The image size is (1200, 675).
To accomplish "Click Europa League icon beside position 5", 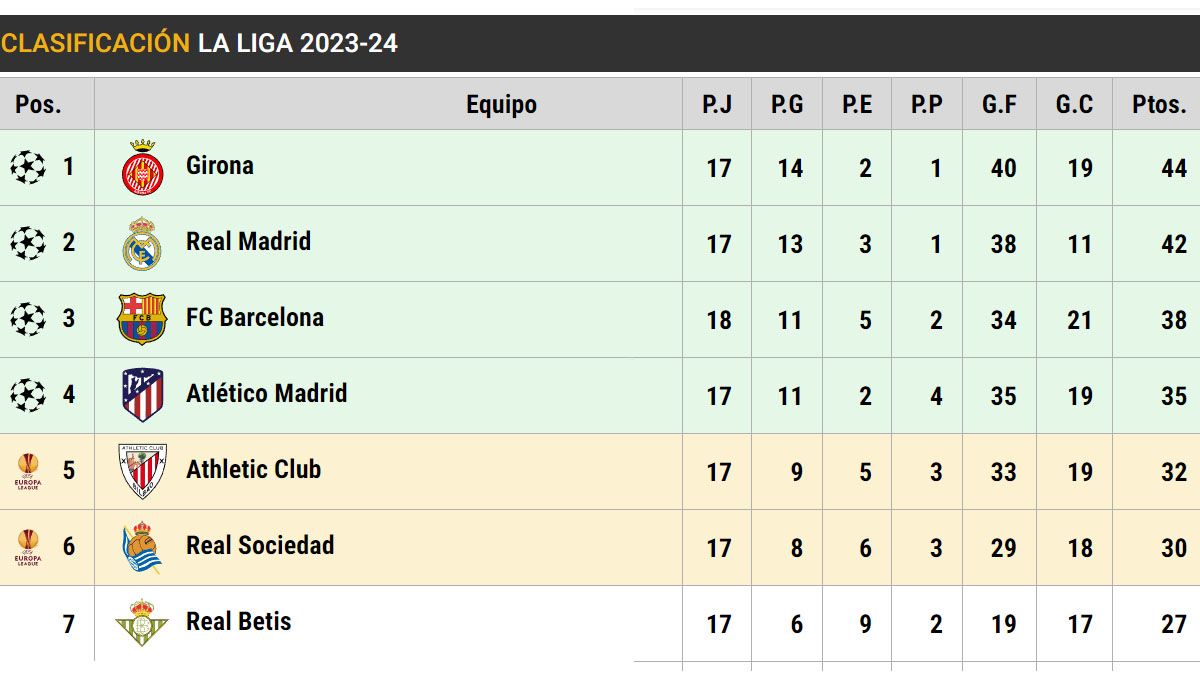I will [x=28, y=471].
